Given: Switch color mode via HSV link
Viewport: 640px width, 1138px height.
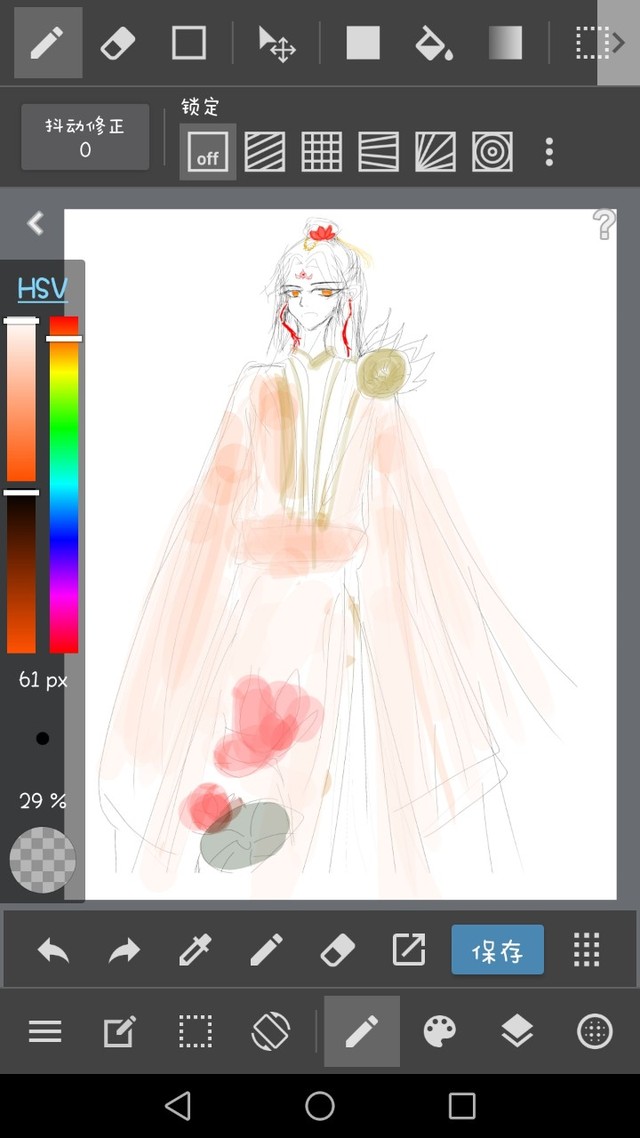Looking at the screenshot, I should point(42,290).
